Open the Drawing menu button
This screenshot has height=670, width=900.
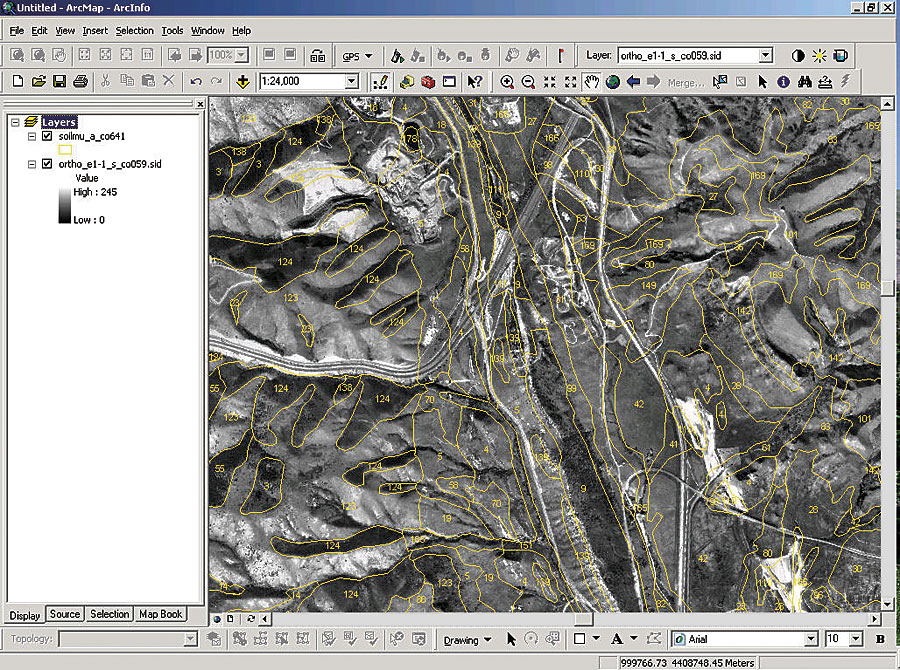(x=467, y=640)
